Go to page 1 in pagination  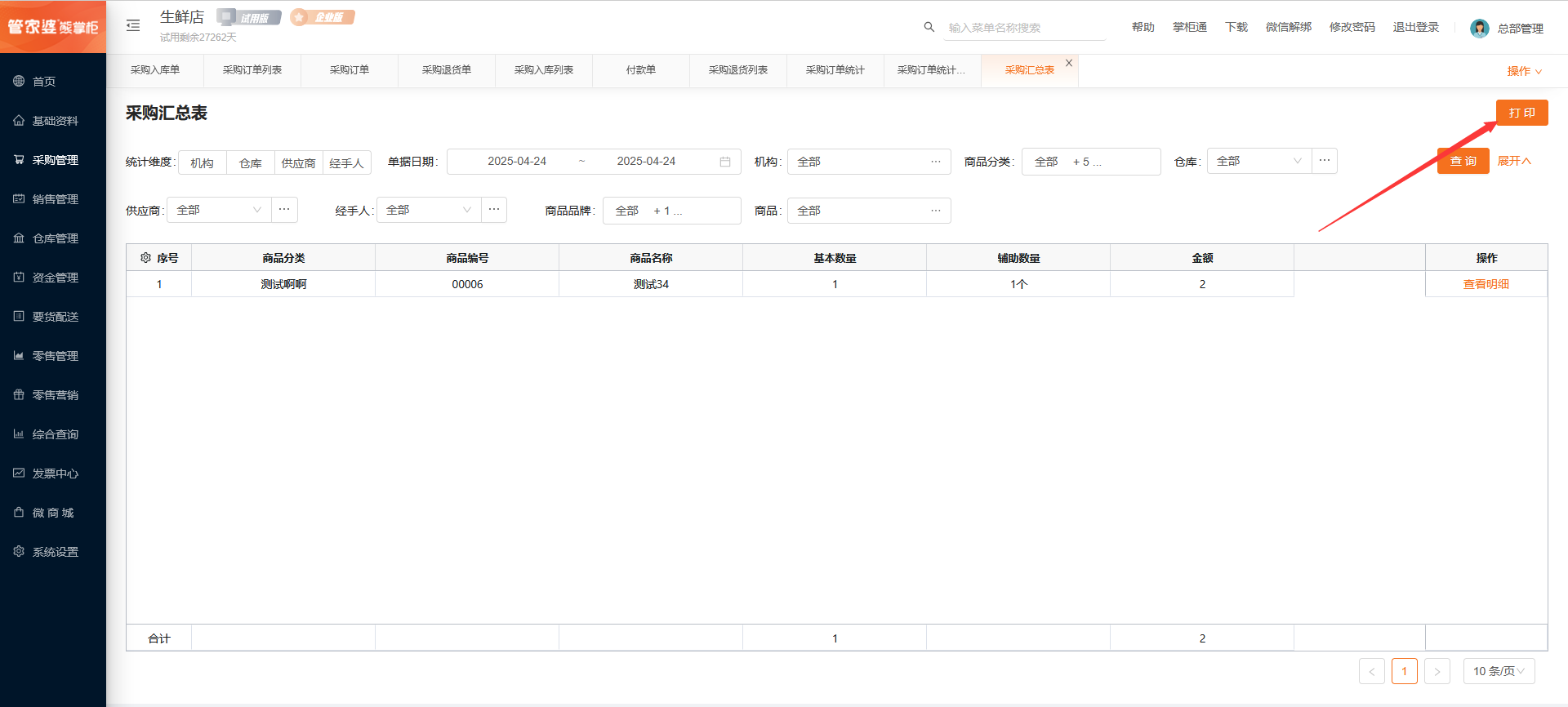(1405, 671)
